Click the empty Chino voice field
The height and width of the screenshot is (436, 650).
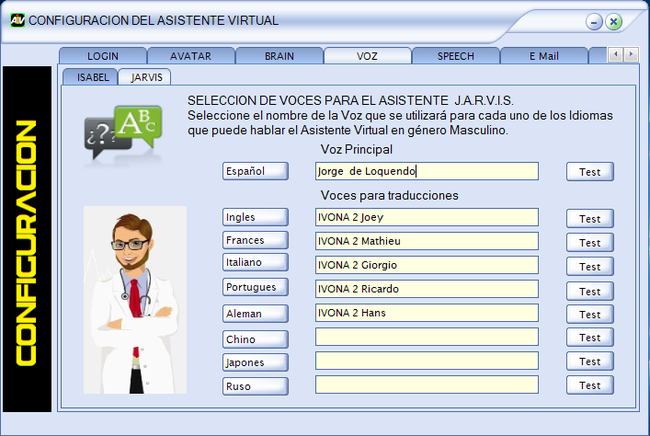(427, 337)
